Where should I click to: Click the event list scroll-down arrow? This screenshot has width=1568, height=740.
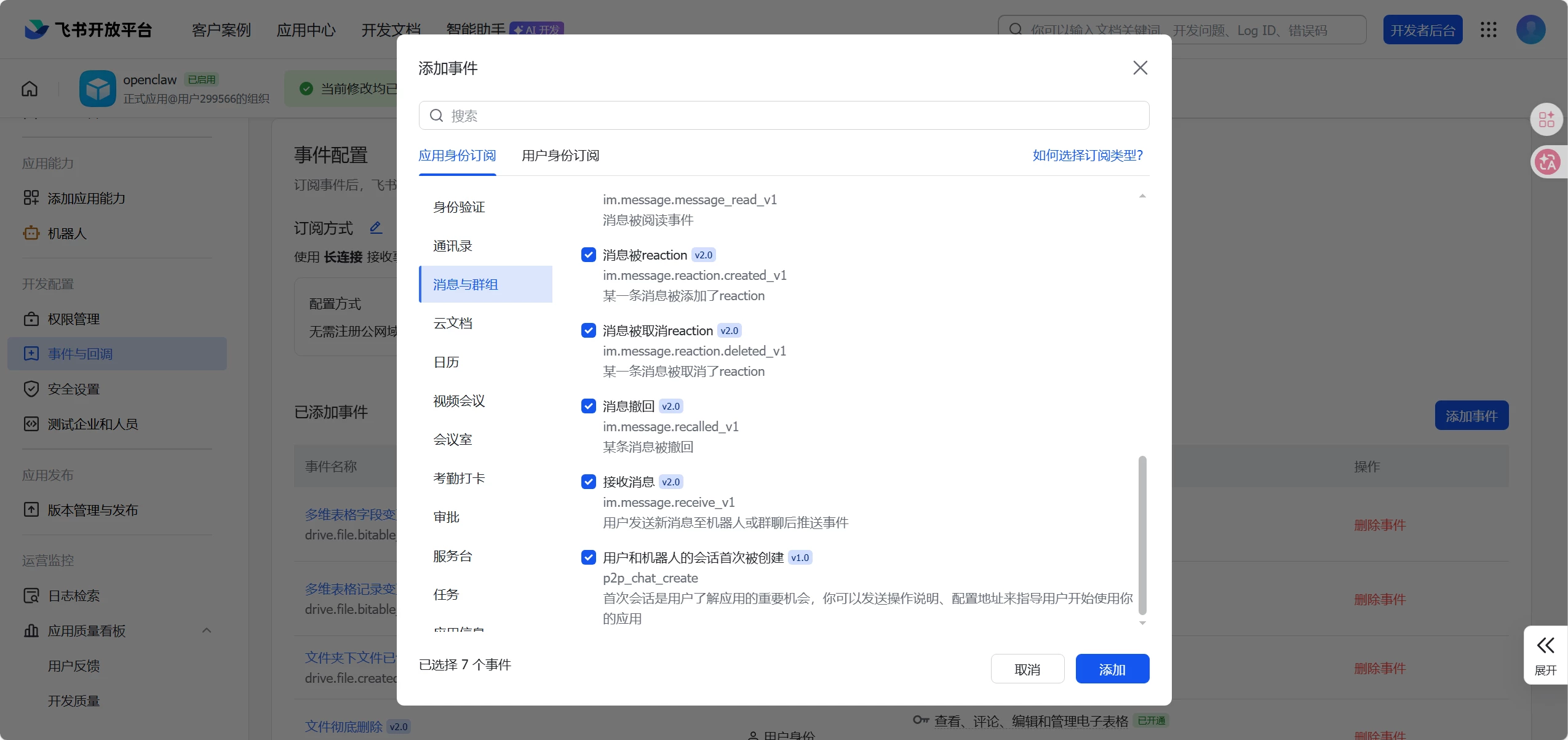(1142, 623)
